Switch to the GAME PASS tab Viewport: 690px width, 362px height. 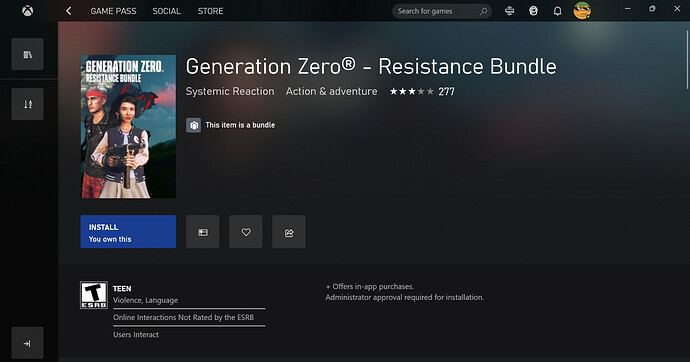pyautogui.click(x=113, y=11)
